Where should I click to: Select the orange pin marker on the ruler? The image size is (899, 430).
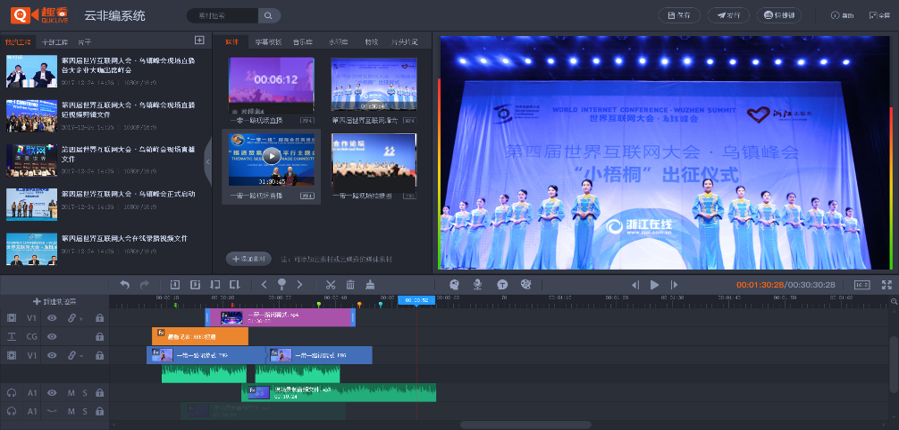point(359,304)
